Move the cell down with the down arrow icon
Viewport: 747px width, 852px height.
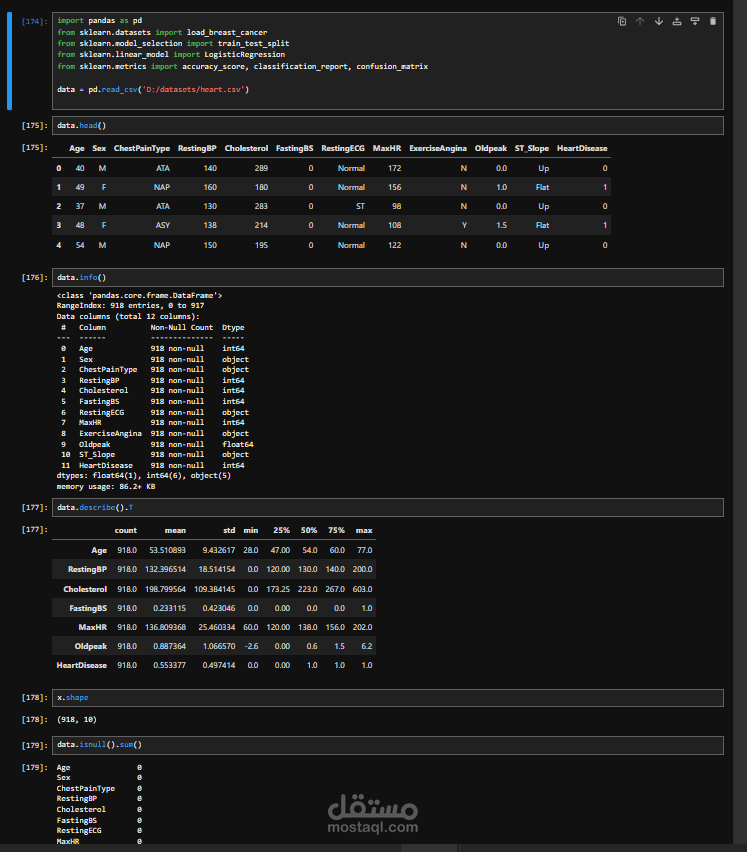(x=658, y=21)
